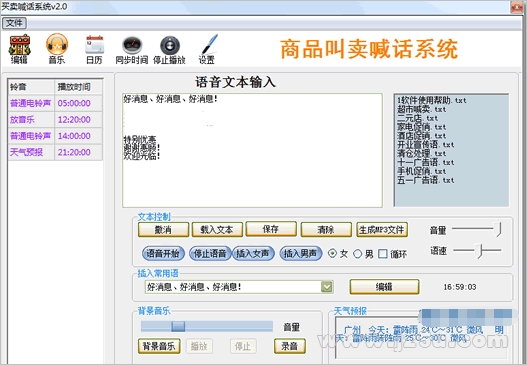This screenshot has height=365, width=527.
Task: Select the 12:20:00 time cell
Action: tap(78, 120)
